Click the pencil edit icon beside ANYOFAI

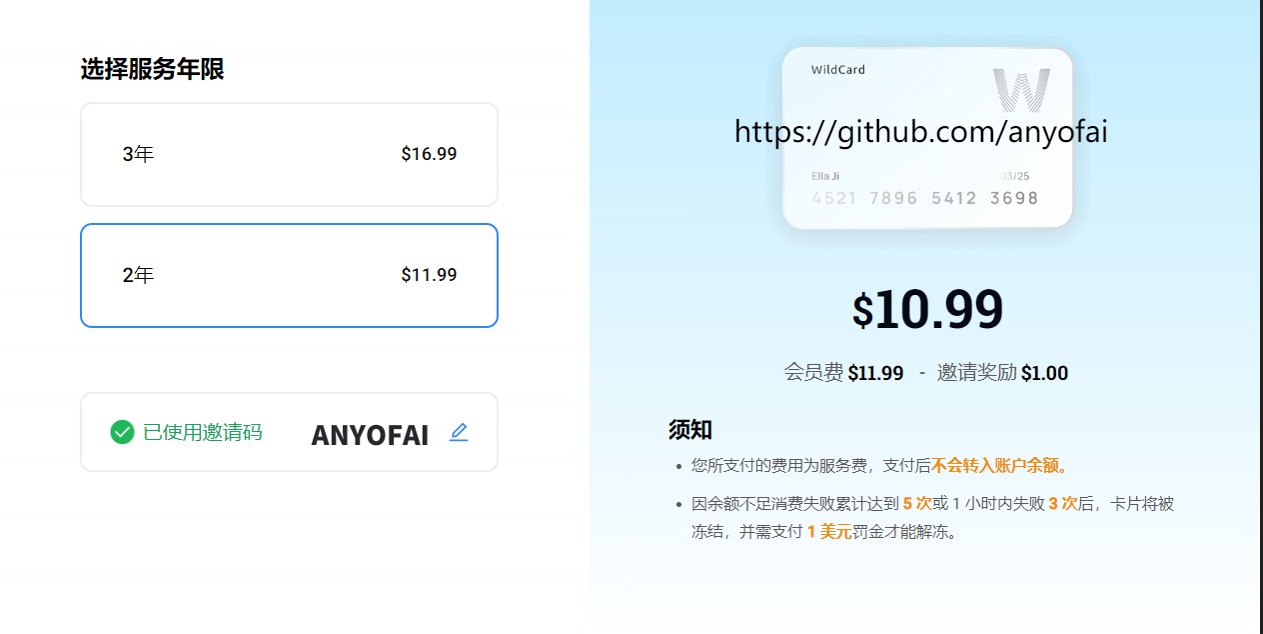pyautogui.click(x=459, y=432)
